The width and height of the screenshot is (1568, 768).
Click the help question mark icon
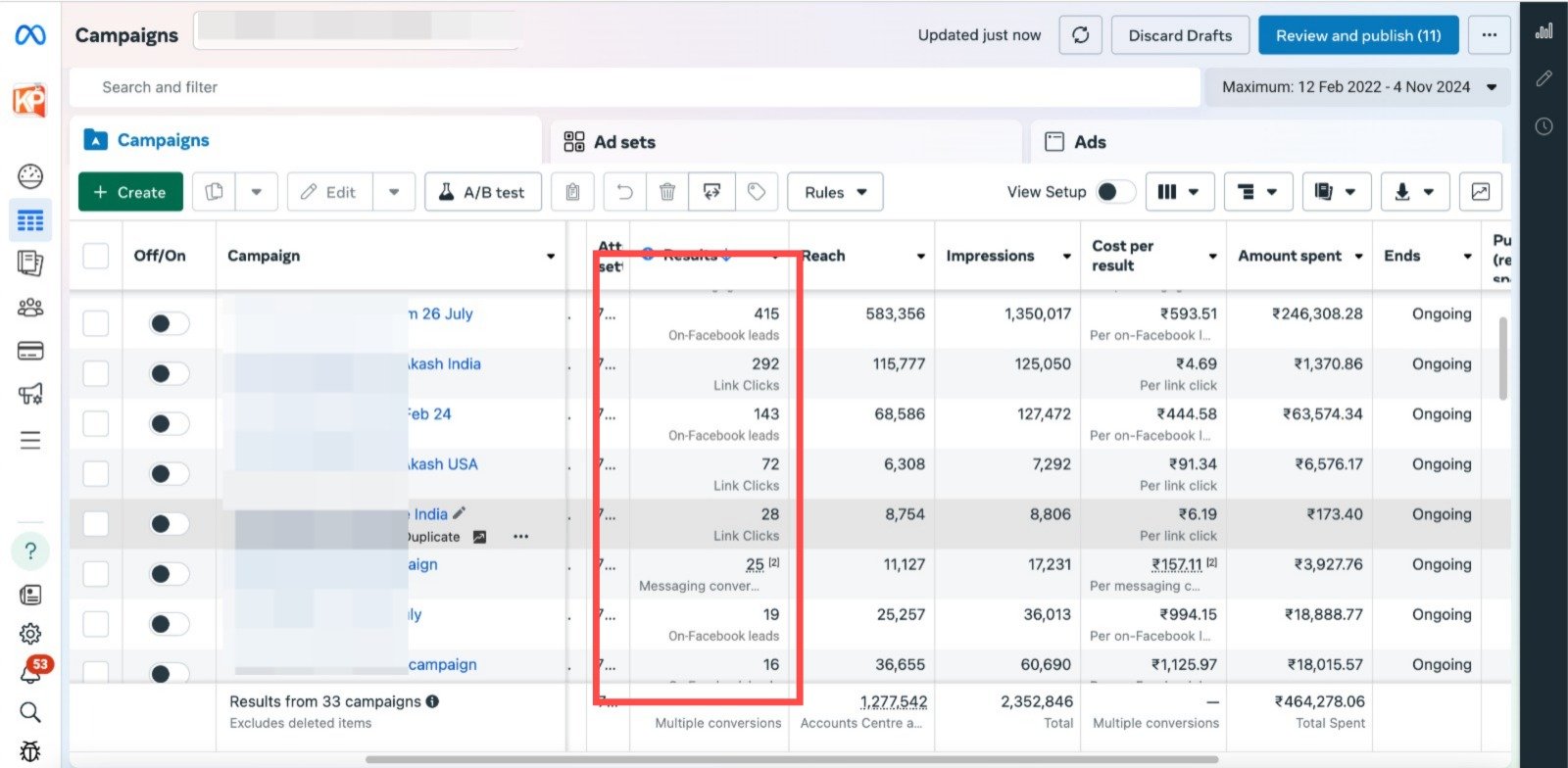[30, 552]
